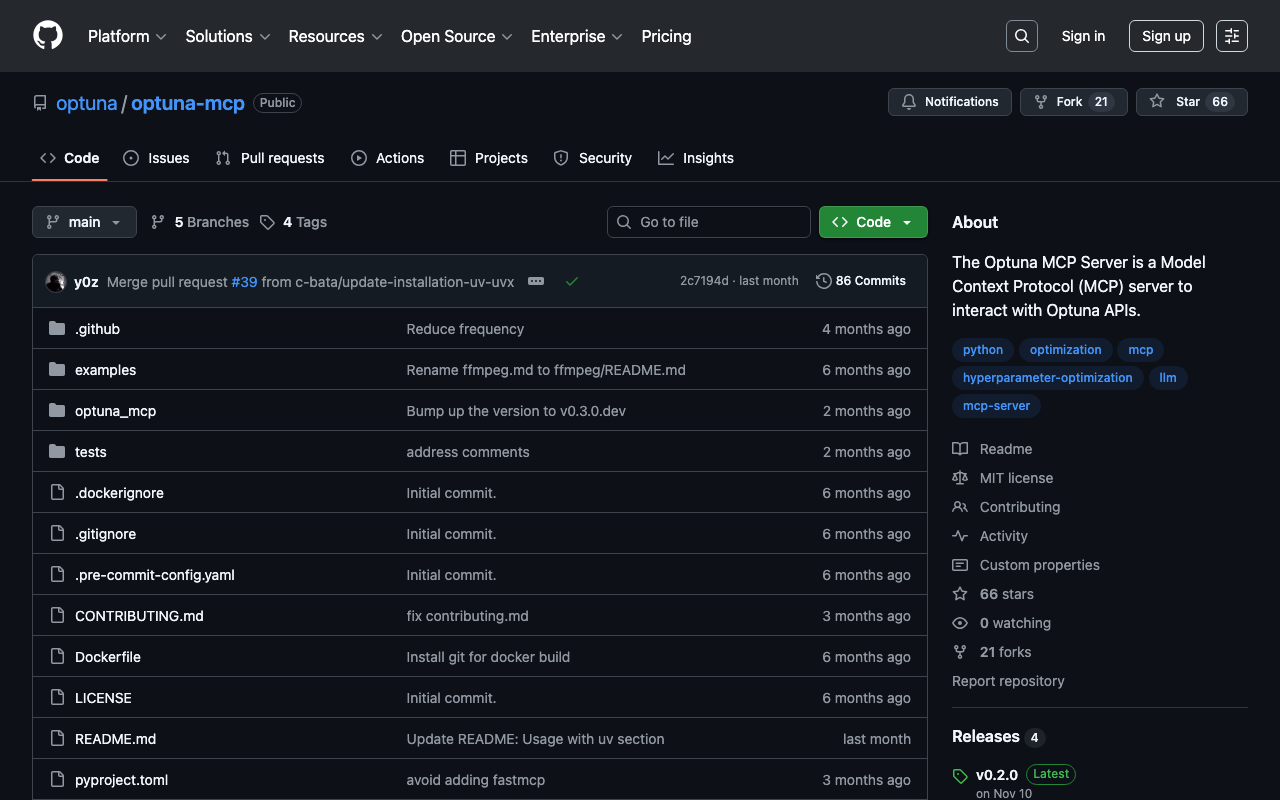
Task: Open the optuna_mcp folder
Action: pyautogui.click(x=115, y=411)
